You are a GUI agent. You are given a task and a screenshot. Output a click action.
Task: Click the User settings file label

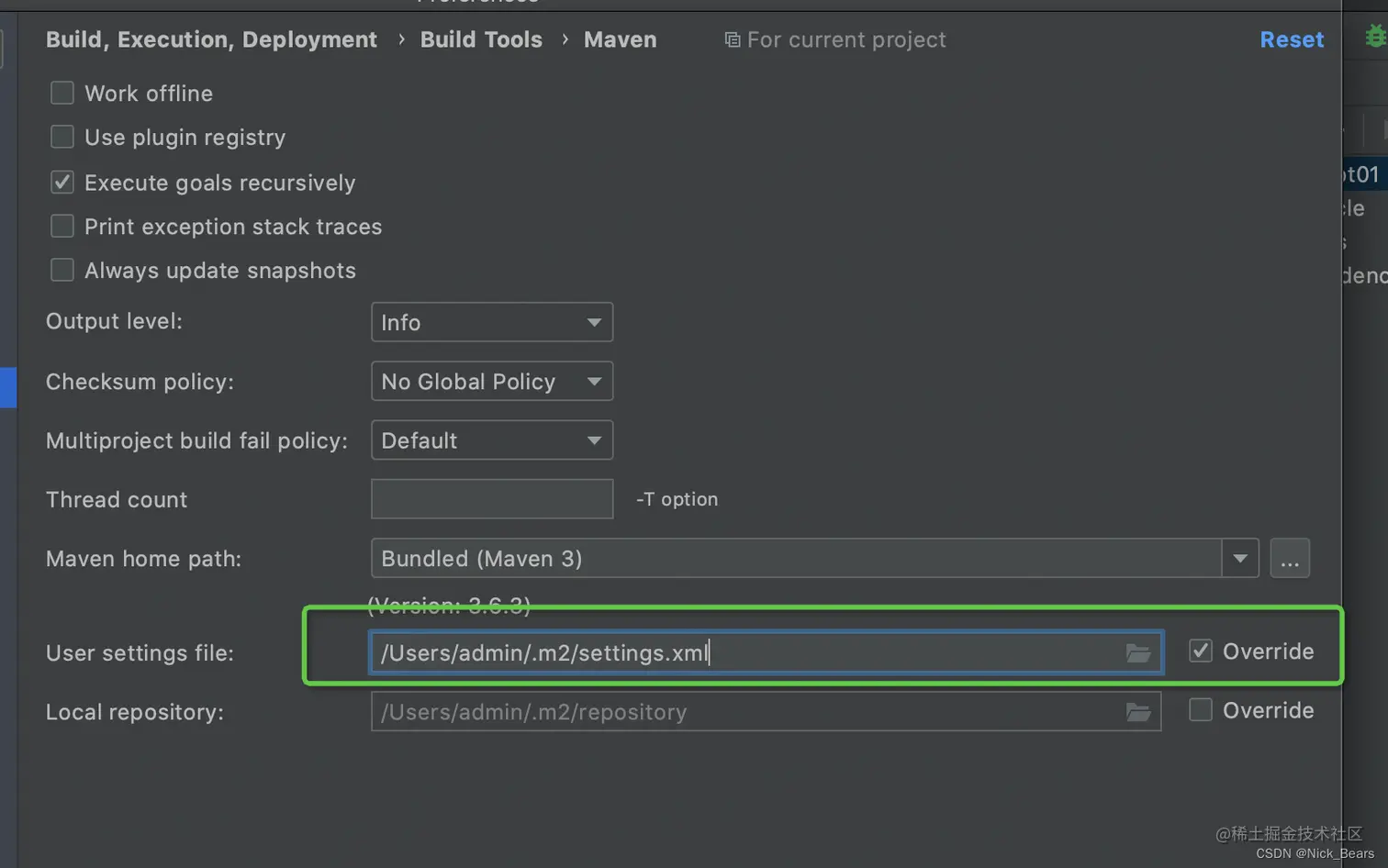[140, 653]
